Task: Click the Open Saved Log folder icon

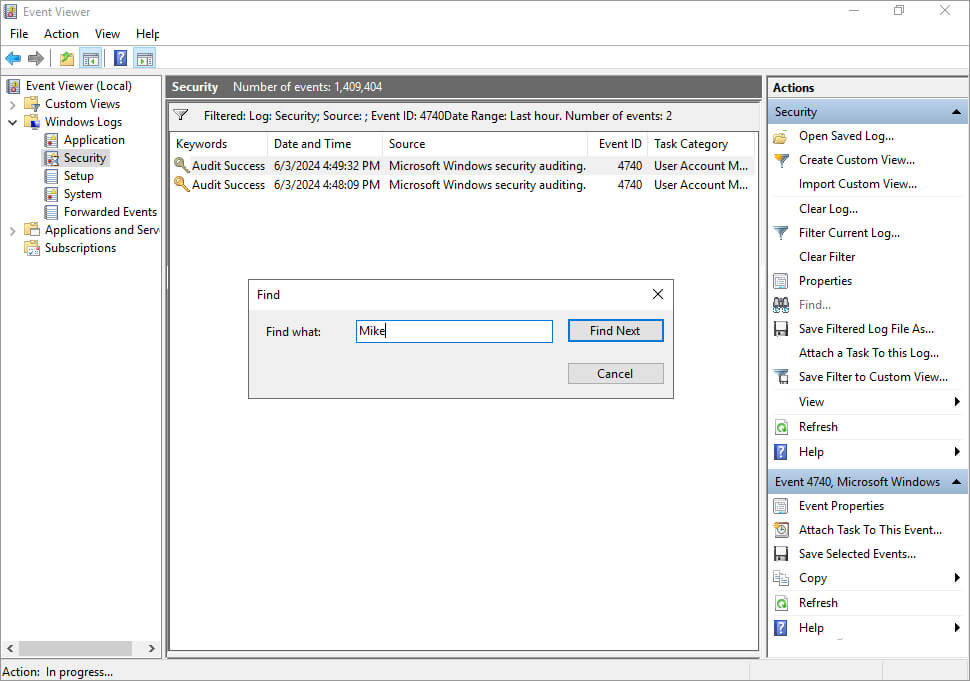Action: pyautogui.click(x=781, y=136)
